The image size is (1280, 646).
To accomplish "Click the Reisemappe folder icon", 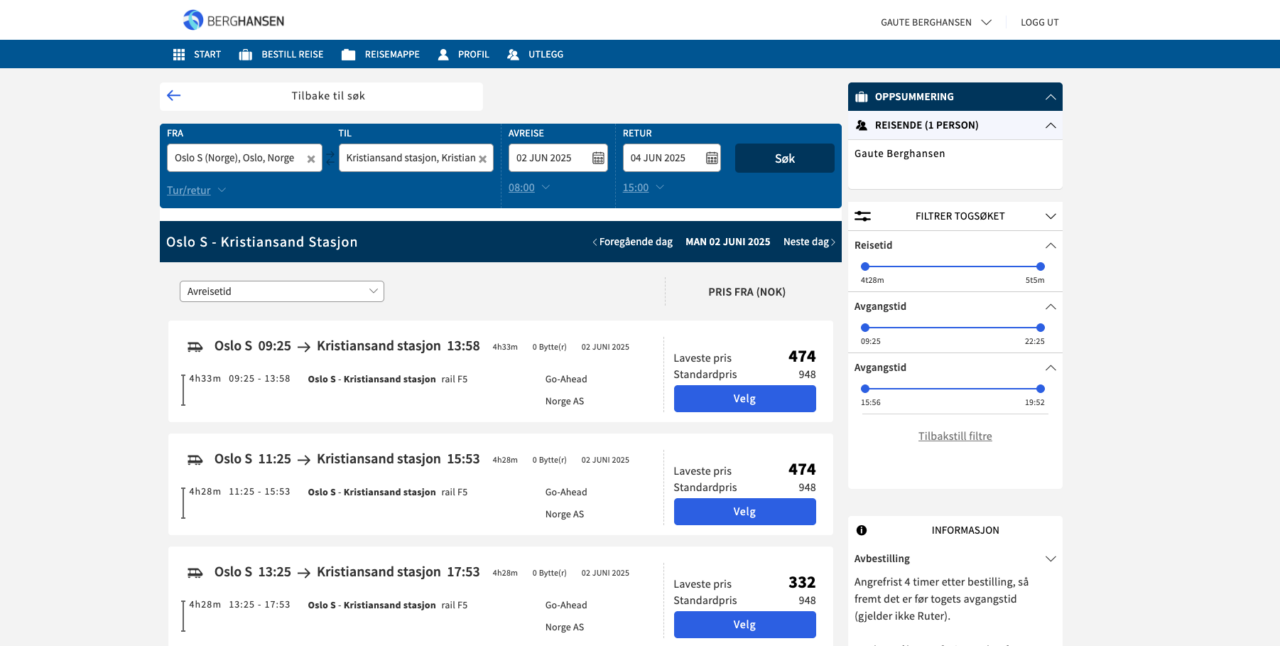I will point(348,54).
